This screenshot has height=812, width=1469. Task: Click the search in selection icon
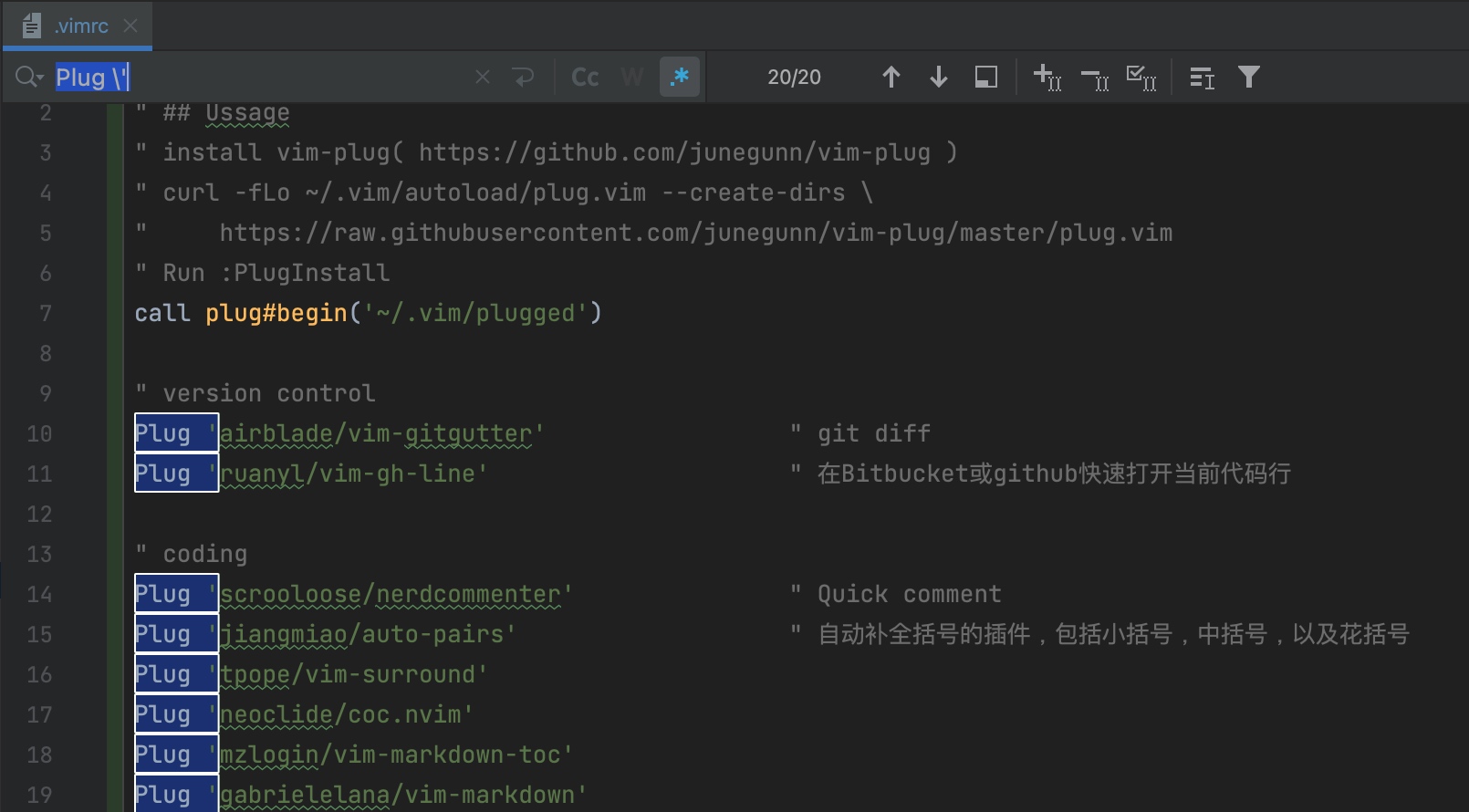(x=985, y=78)
